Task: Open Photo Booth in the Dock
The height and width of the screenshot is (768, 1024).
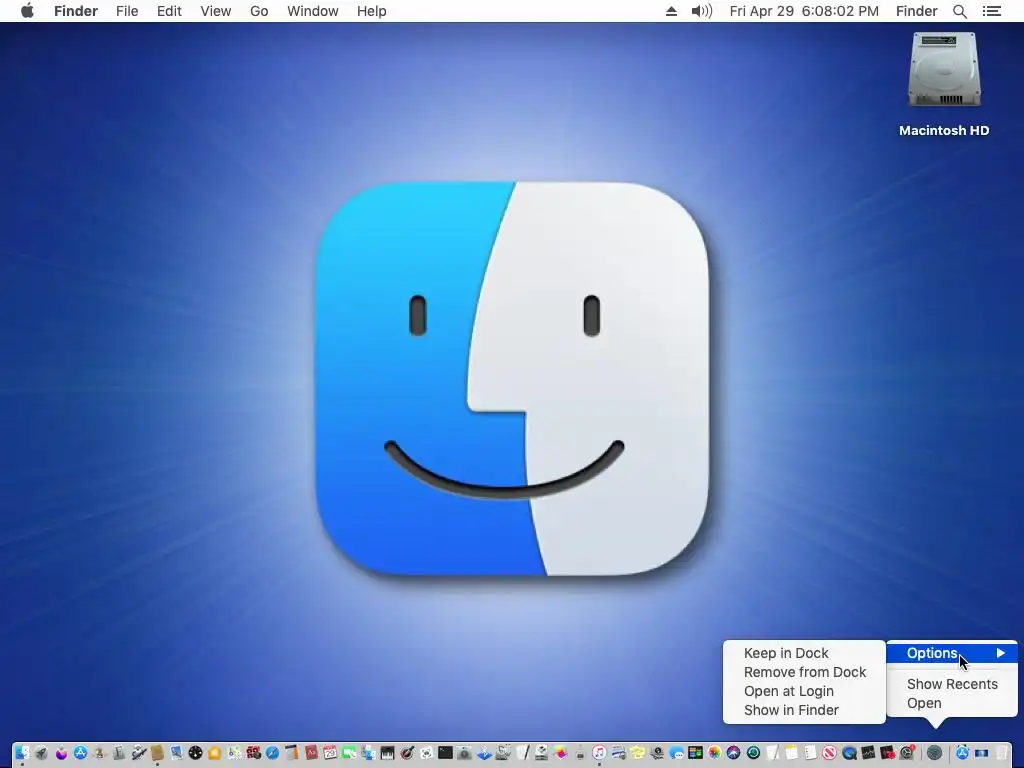Action: coord(253,753)
